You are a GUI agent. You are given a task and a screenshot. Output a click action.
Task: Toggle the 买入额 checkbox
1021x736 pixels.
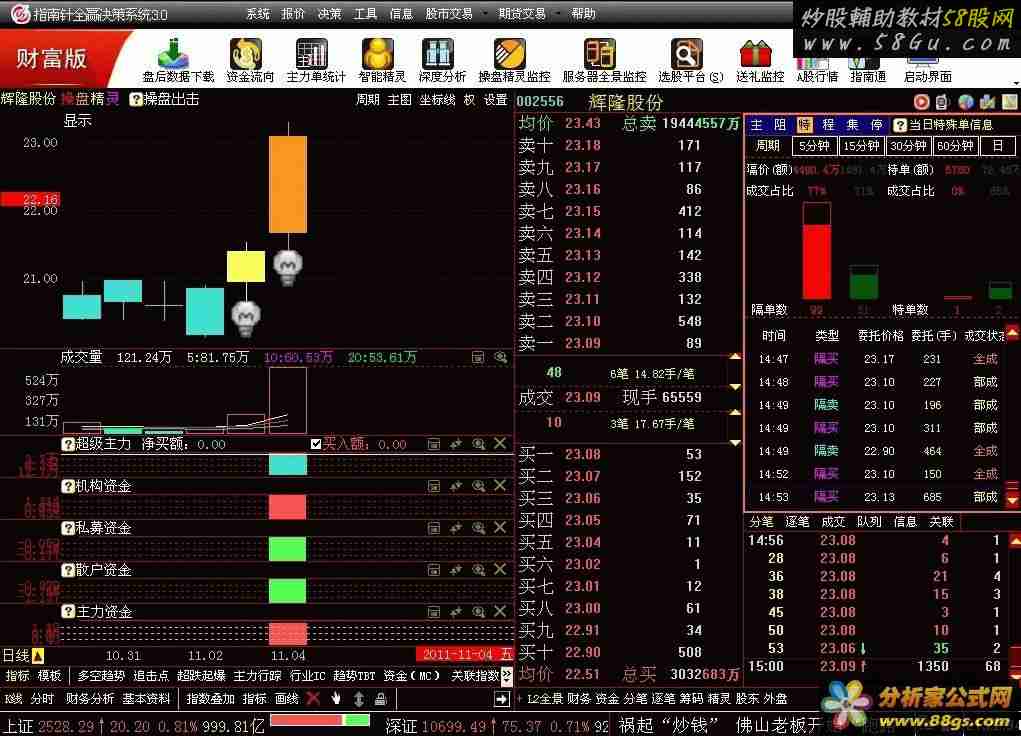point(316,444)
